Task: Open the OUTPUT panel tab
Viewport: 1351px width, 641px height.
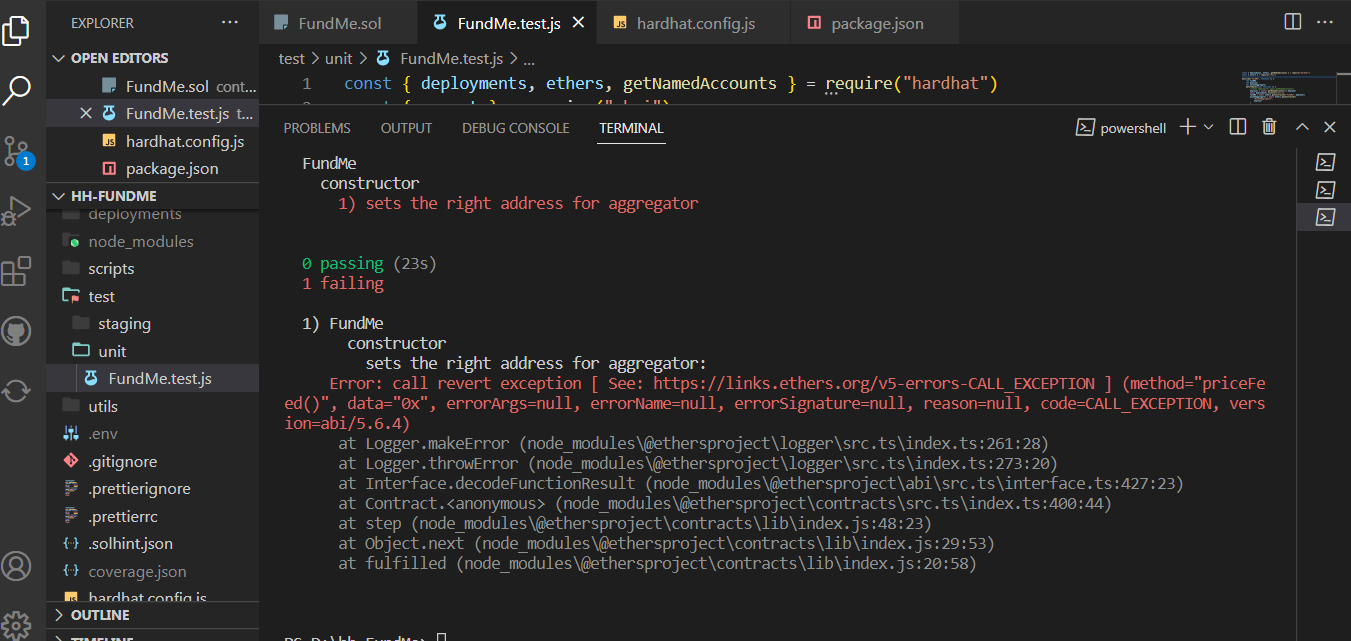Action: tap(406, 128)
